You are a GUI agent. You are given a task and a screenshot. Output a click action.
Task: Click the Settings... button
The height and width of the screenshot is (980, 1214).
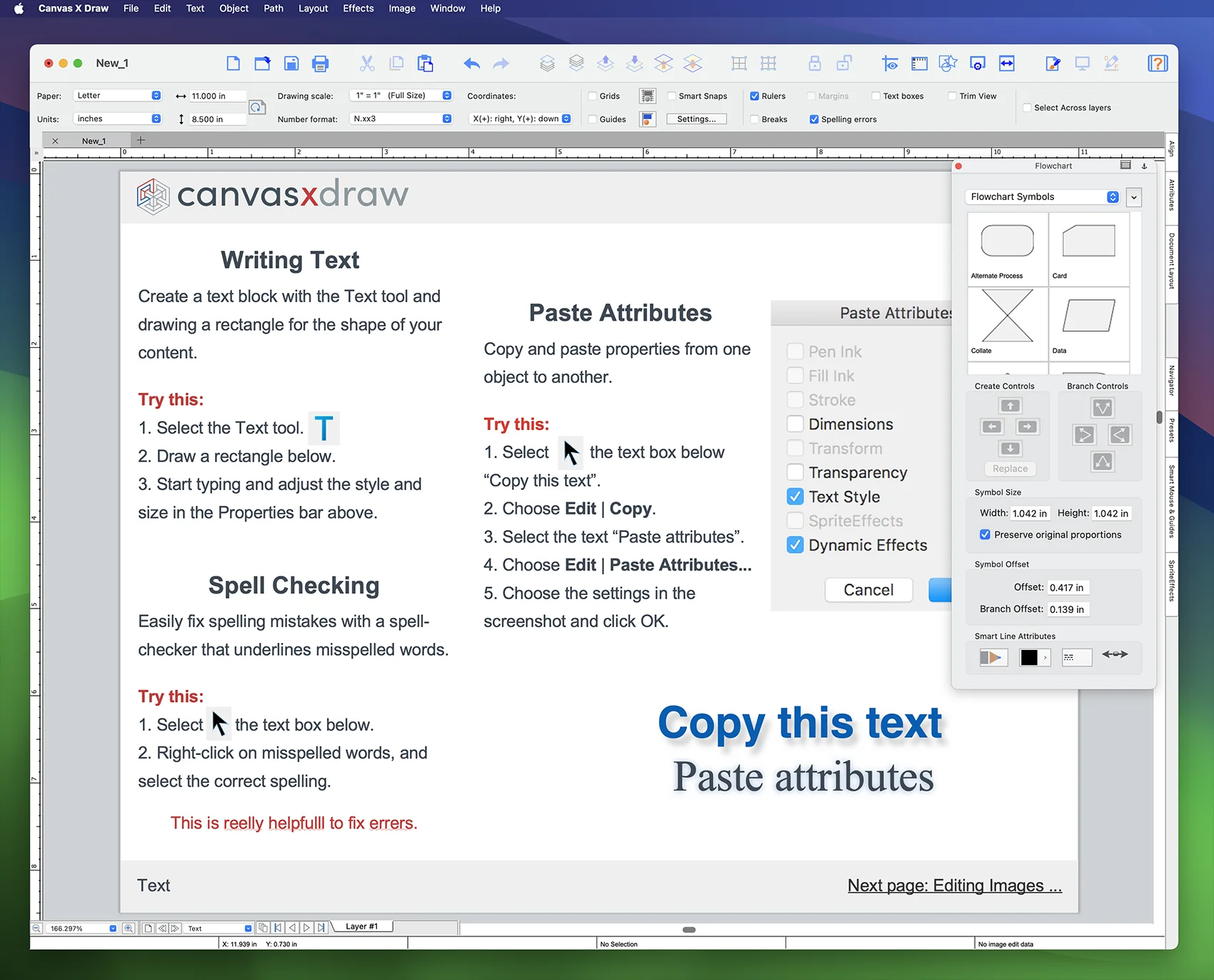[696, 119]
